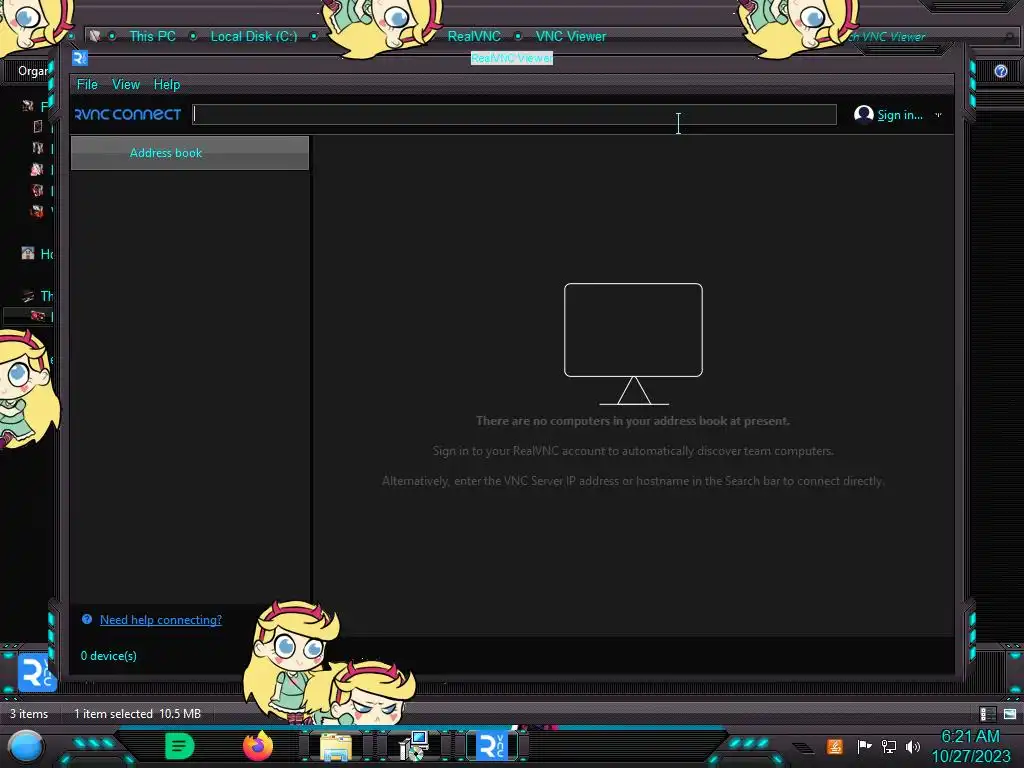
Task: Open the View menu in VNC Viewer
Action: point(125,84)
